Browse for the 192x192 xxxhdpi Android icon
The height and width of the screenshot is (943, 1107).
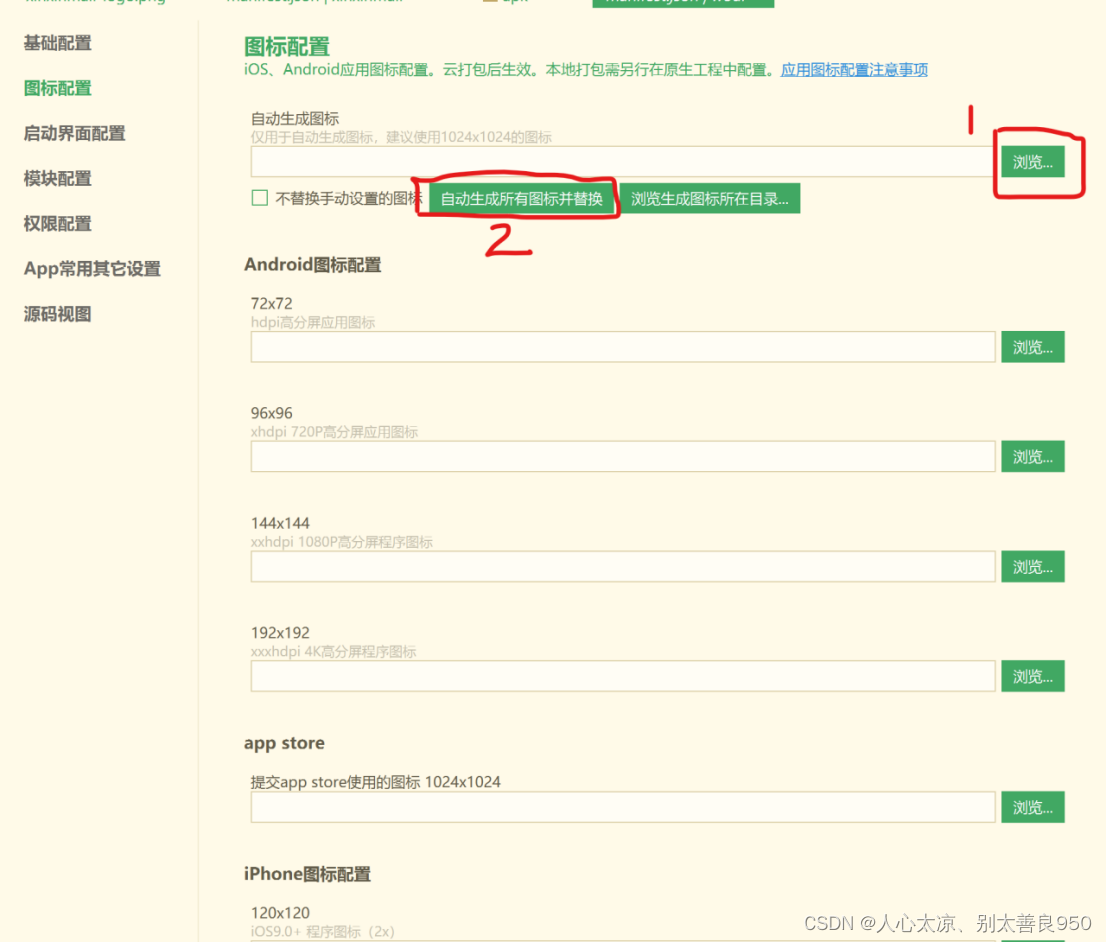click(1032, 676)
